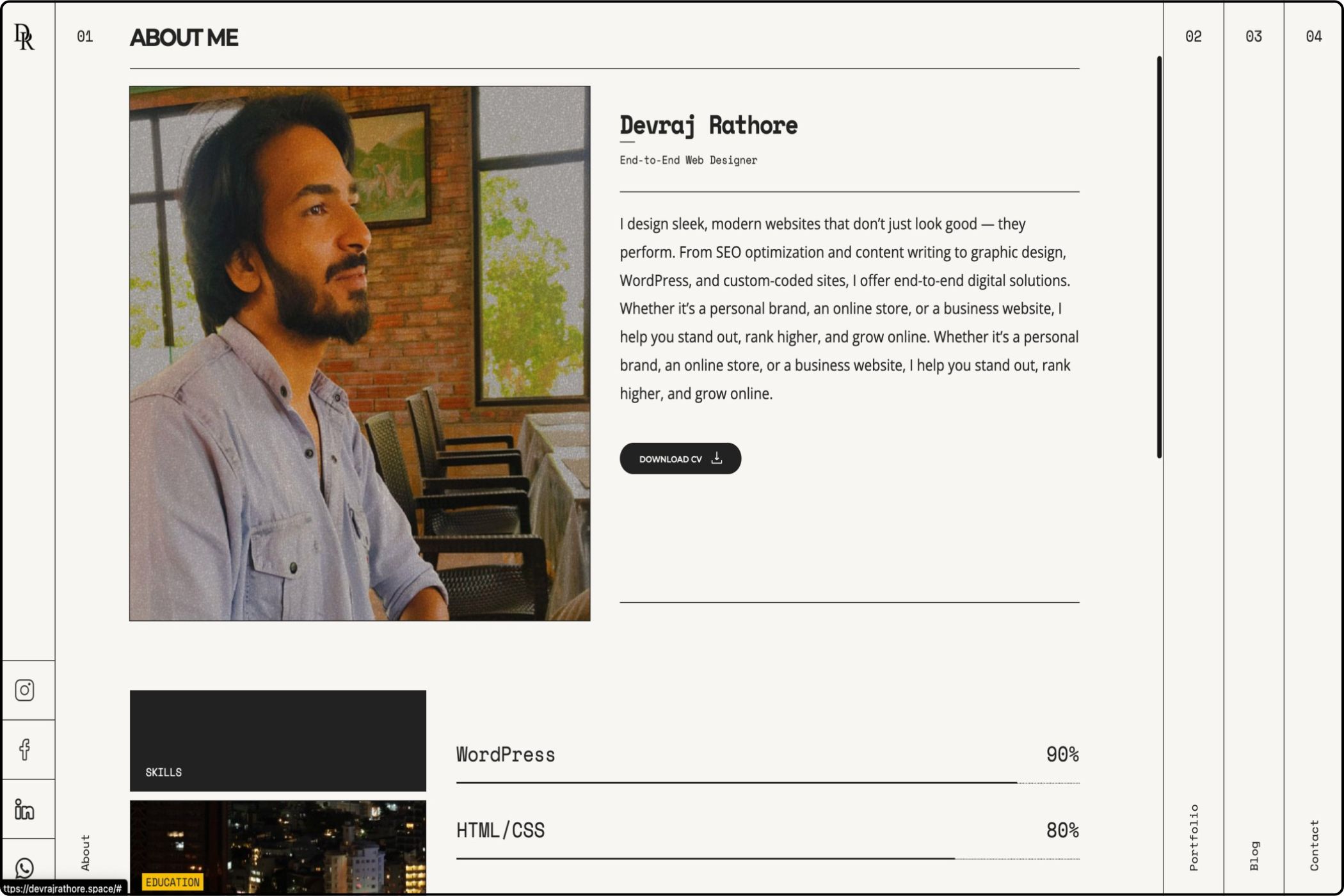
Task: Click the 01 section number
Action: tap(84, 37)
